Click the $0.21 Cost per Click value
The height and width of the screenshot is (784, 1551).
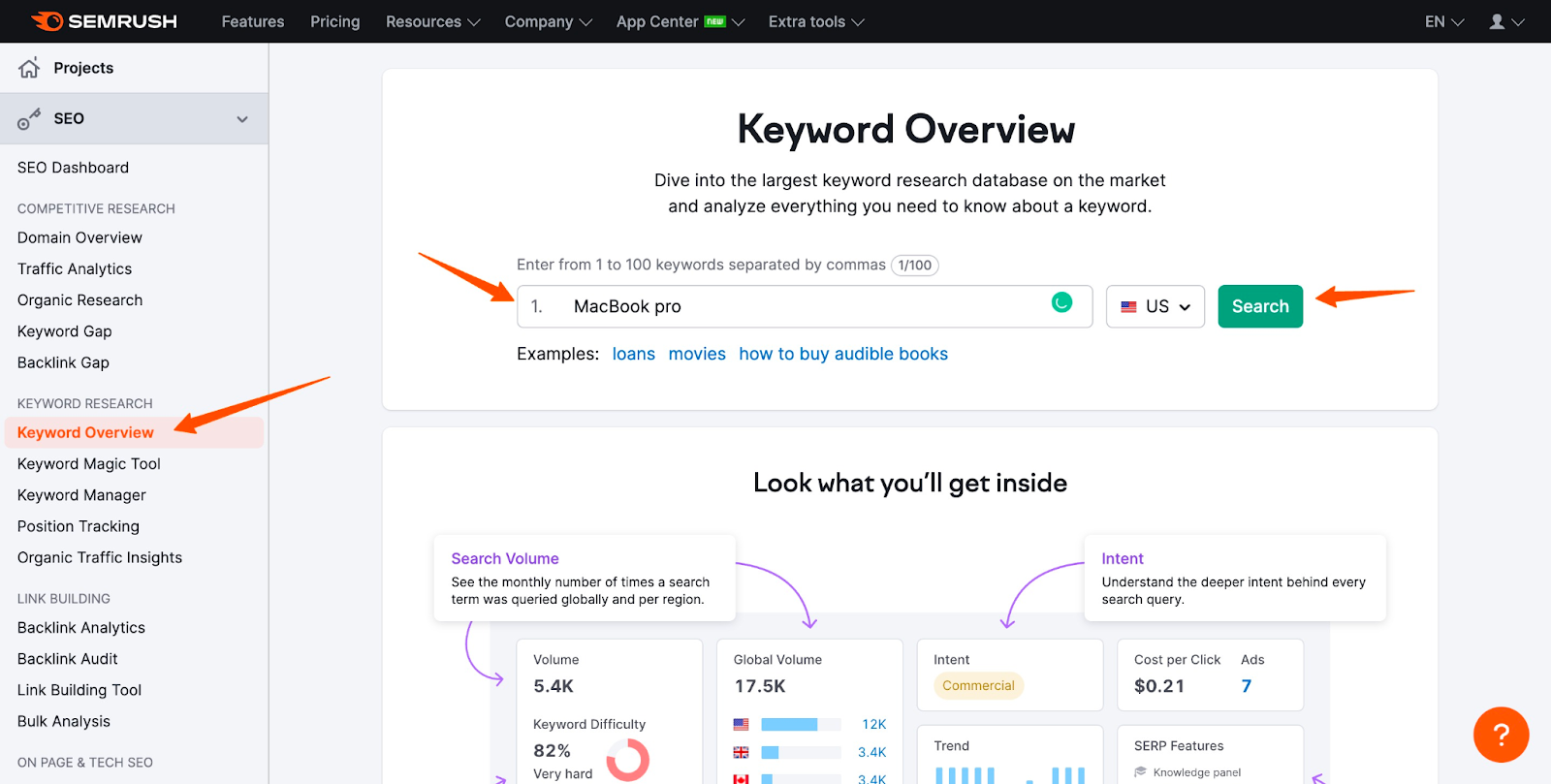pyautogui.click(x=1159, y=686)
